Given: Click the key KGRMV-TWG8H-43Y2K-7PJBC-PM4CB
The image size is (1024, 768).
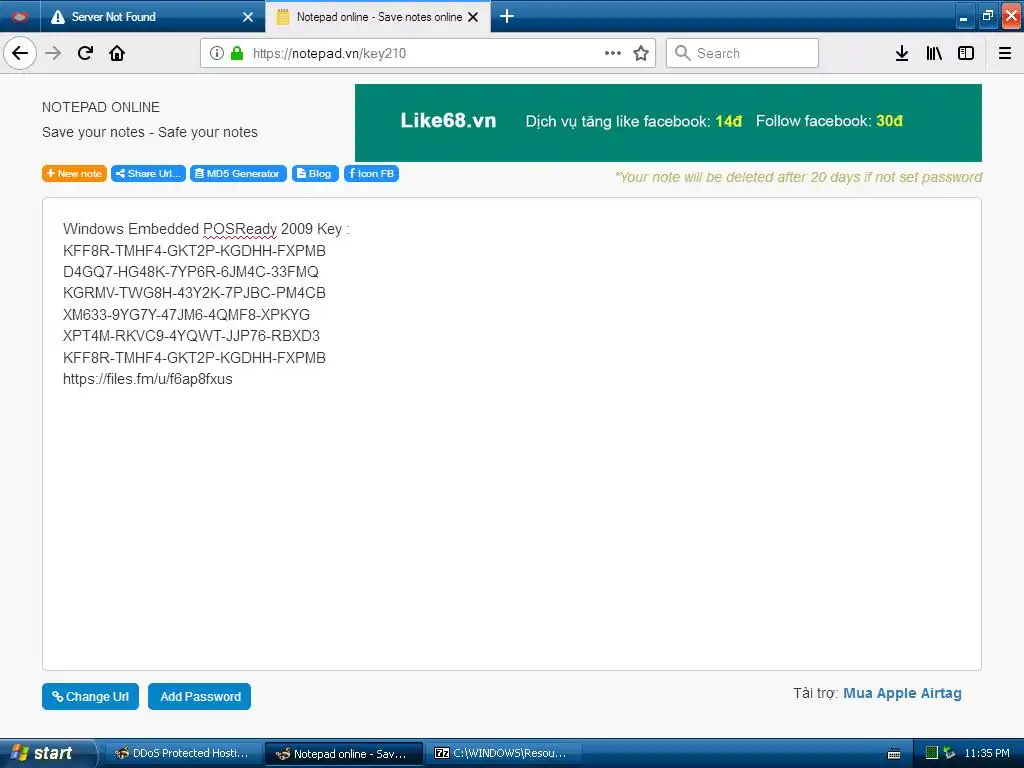Looking at the screenshot, I should 194,293.
